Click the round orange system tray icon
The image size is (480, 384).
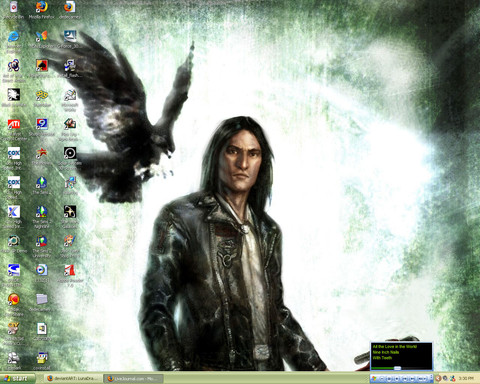pyautogui.click(x=438, y=378)
